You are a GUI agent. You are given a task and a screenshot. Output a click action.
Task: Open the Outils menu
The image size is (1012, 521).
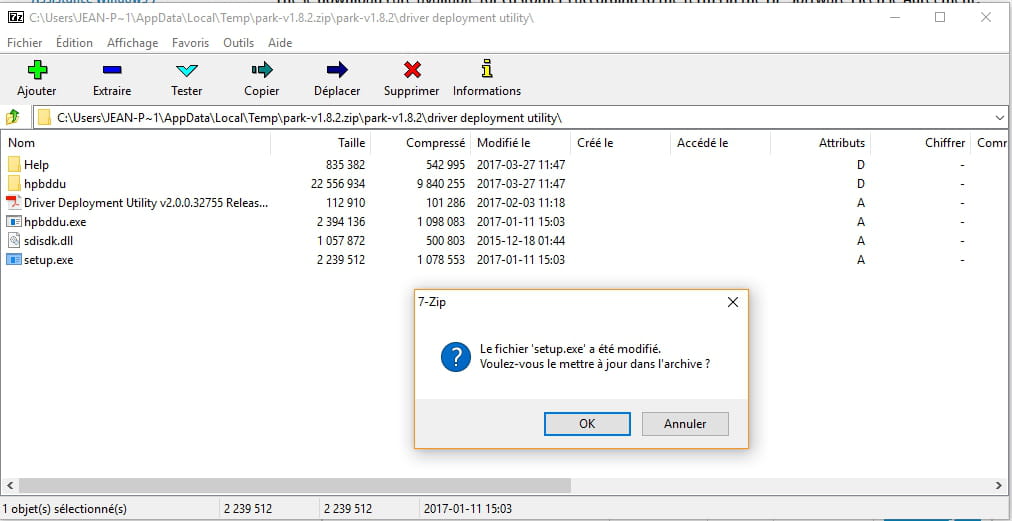(238, 43)
